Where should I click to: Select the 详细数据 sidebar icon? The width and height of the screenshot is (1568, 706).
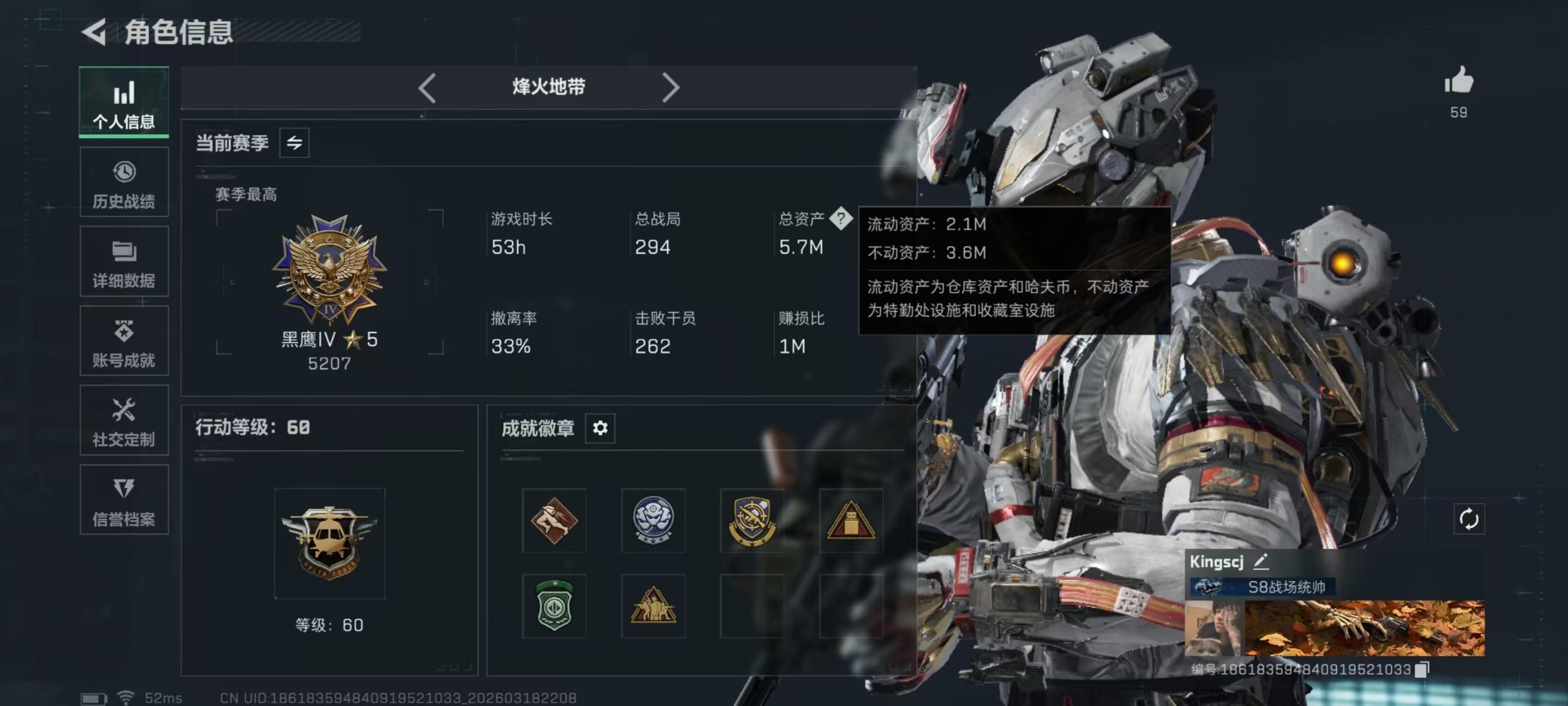[123, 261]
